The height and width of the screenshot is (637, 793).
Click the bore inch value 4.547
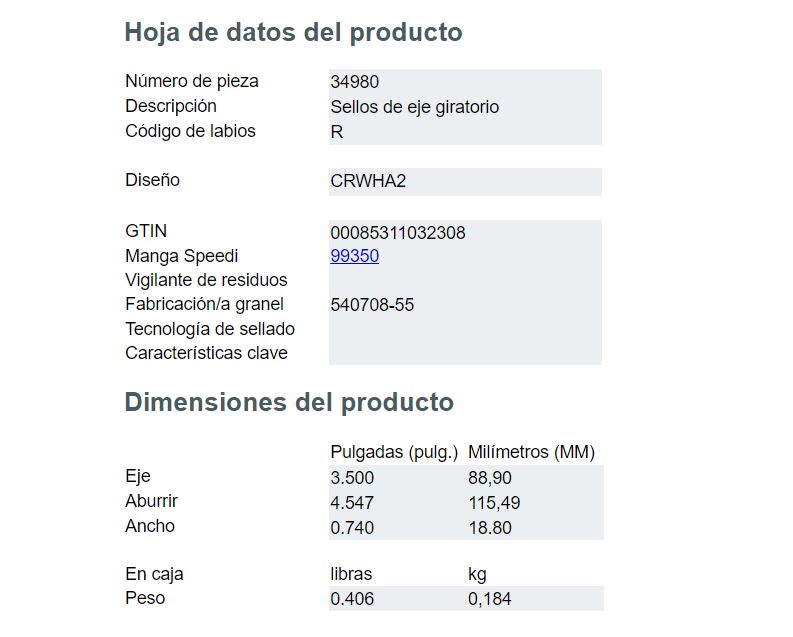coord(352,503)
